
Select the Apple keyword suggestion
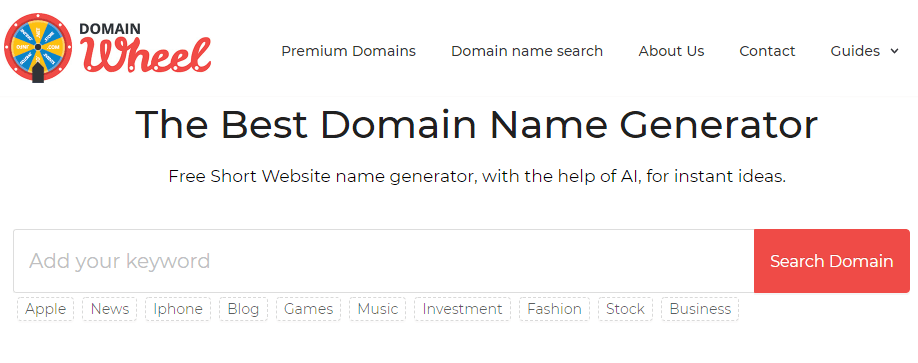pyautogui.click(x=46, y=309)
